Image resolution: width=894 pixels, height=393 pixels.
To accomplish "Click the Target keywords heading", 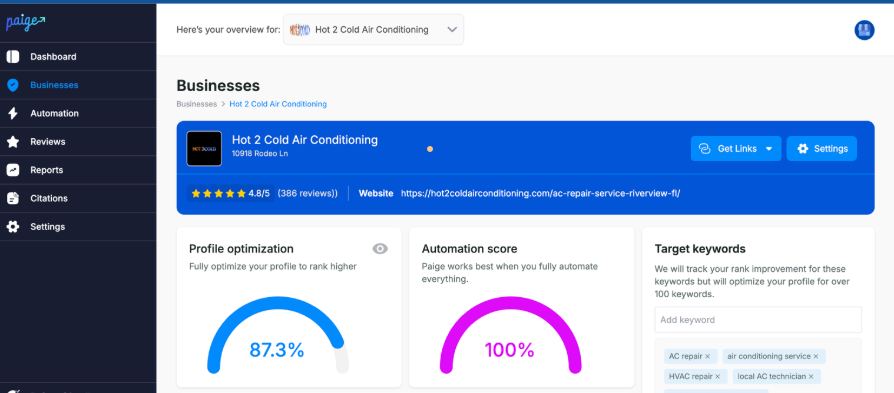I will point(700,249).
